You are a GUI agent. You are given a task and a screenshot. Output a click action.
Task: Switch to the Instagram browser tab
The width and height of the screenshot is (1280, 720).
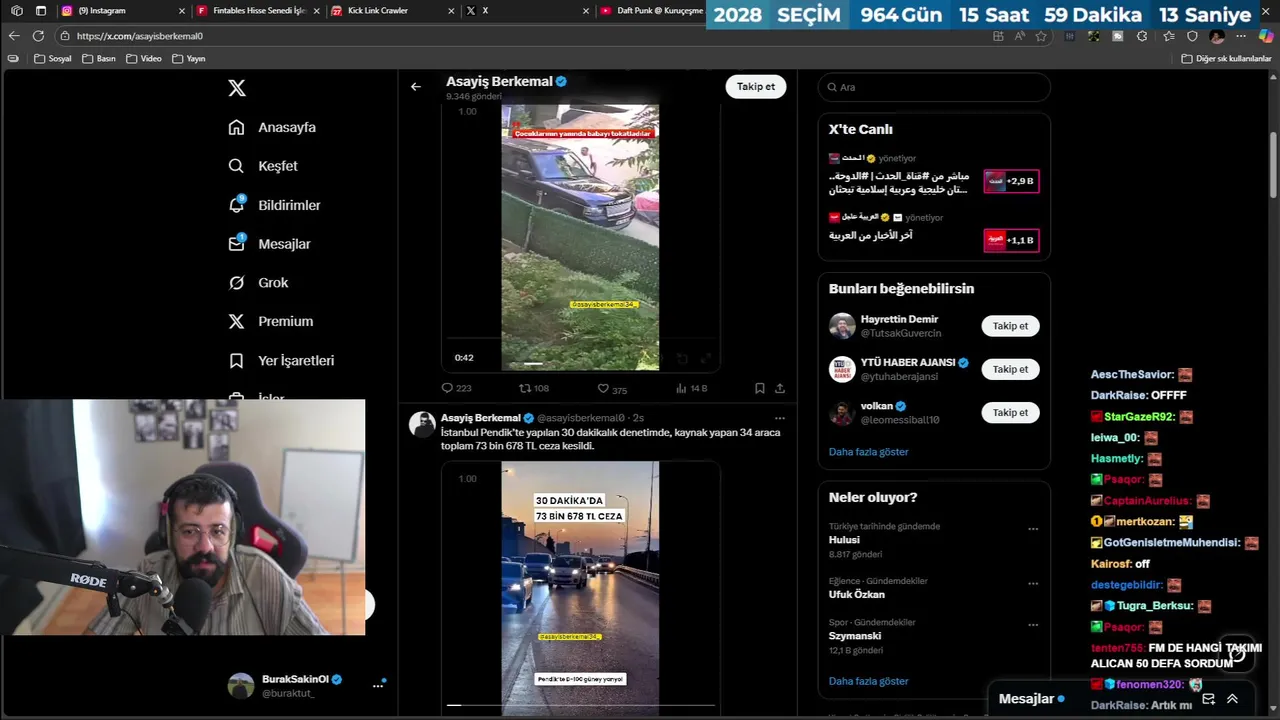[122, 11]
